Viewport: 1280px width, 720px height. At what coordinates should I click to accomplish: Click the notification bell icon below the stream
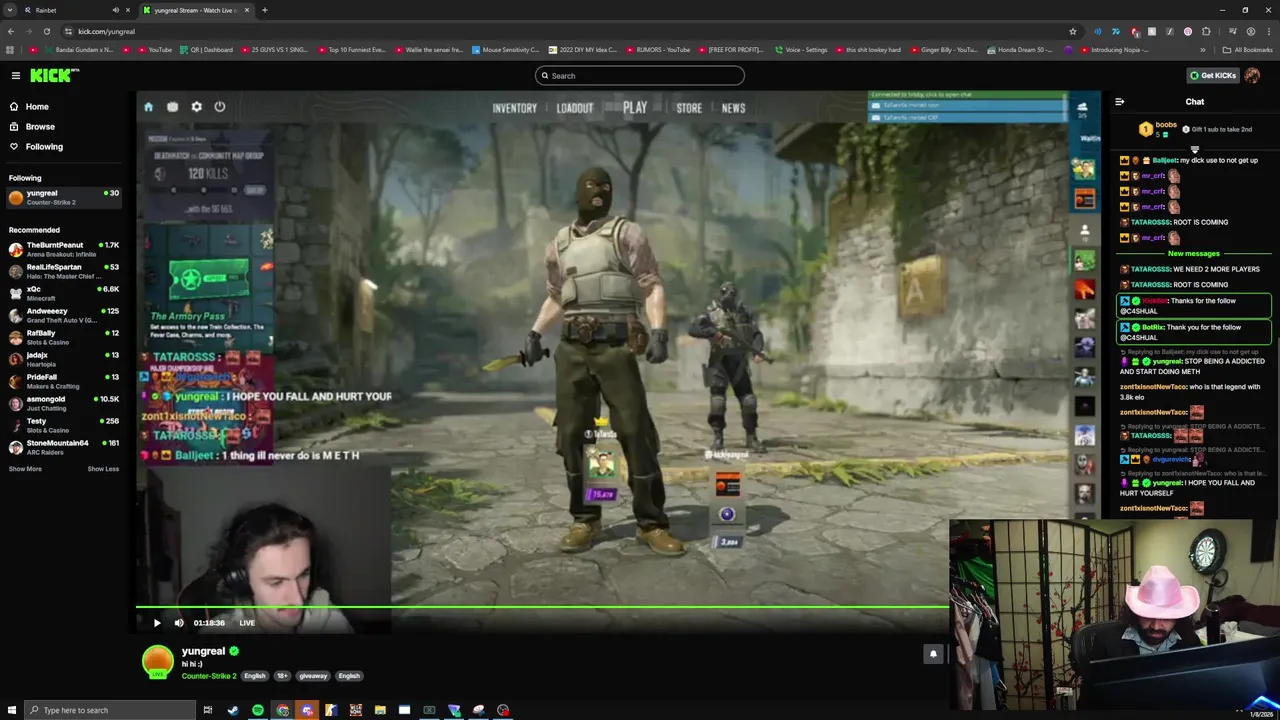[x=933, y=654]
